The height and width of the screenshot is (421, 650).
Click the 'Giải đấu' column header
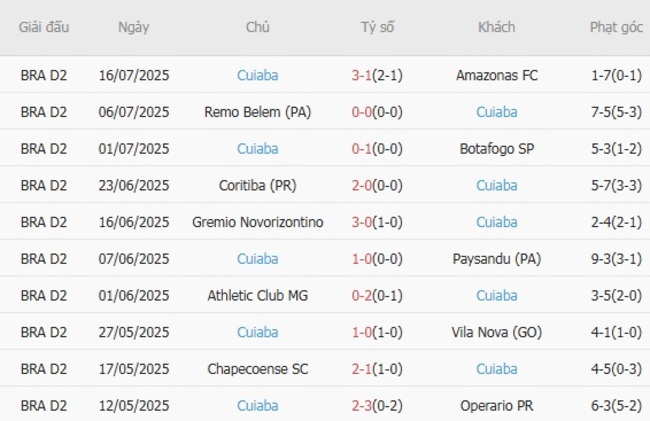pos(44,27)
